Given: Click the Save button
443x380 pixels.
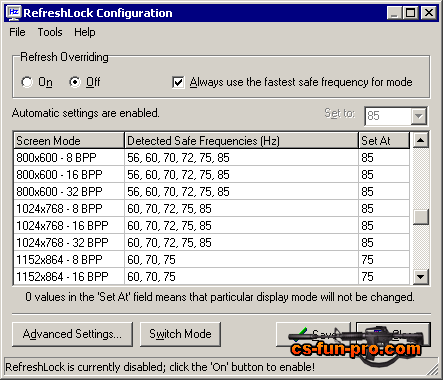Looking at the screenshot, I should 313,334.
